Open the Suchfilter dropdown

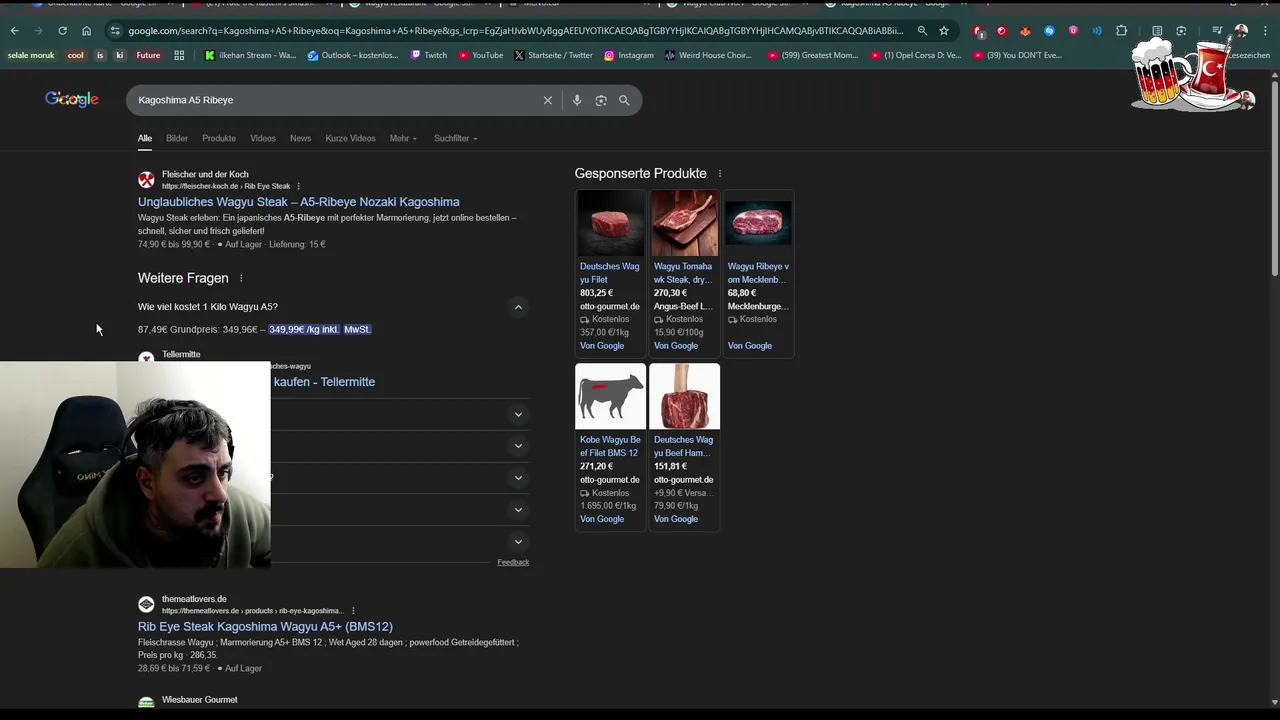pos(455,138)
